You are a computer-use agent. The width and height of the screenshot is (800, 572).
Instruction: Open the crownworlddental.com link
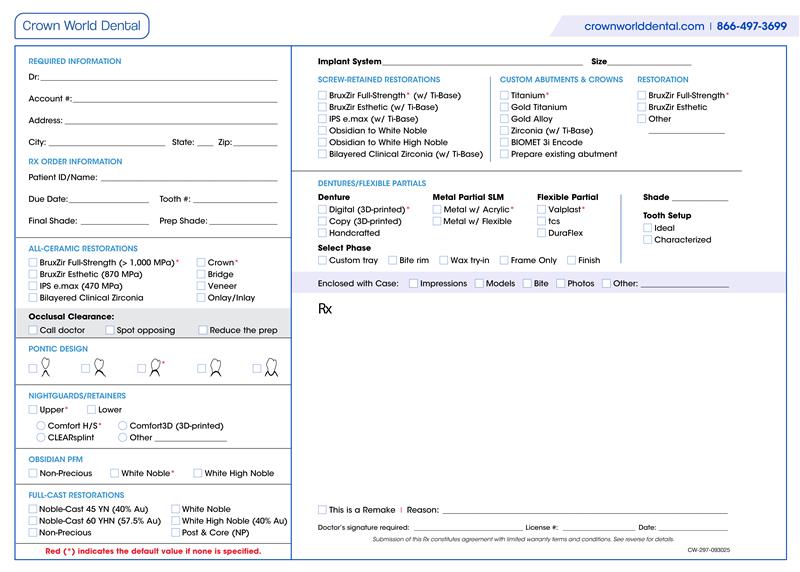643,26
